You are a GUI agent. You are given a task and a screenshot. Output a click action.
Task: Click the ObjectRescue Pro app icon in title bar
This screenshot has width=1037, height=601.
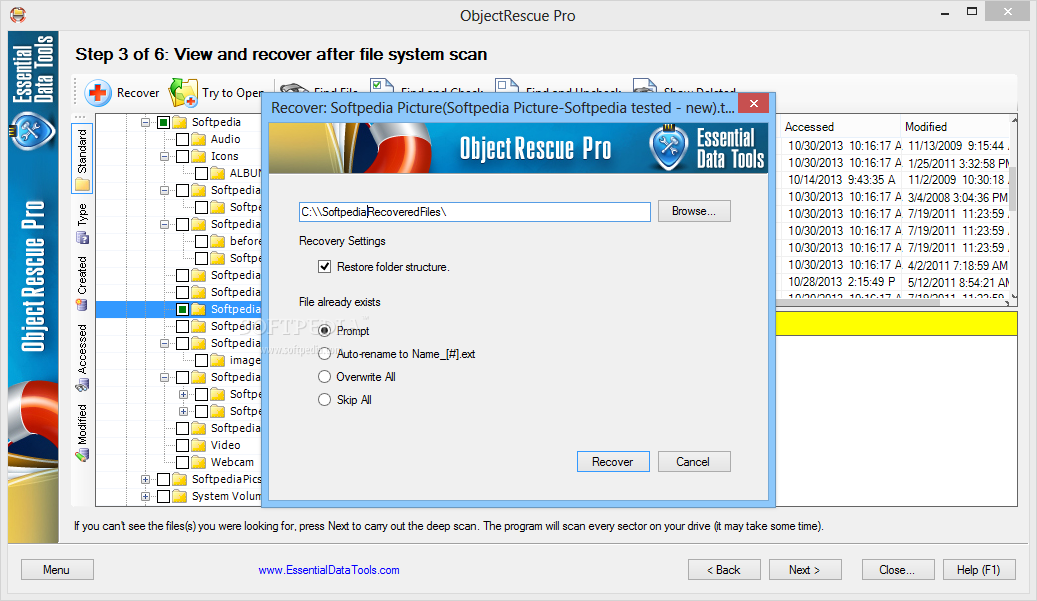[18, 15]
